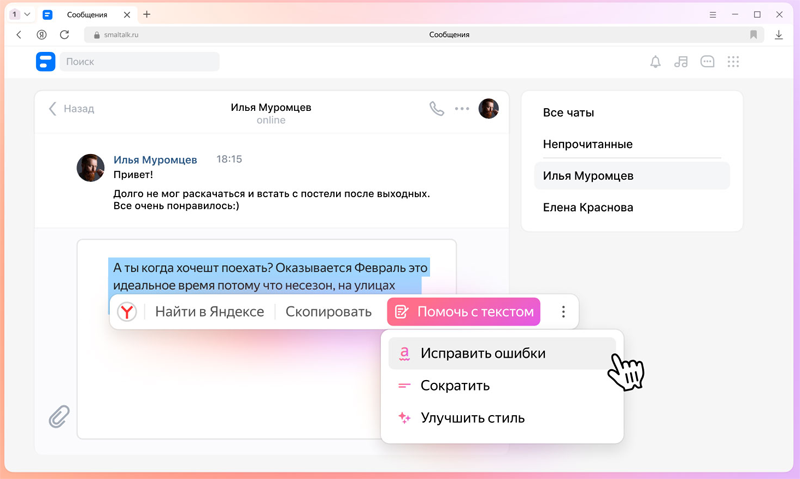Open chat options three dots

[x=462, y=108]
